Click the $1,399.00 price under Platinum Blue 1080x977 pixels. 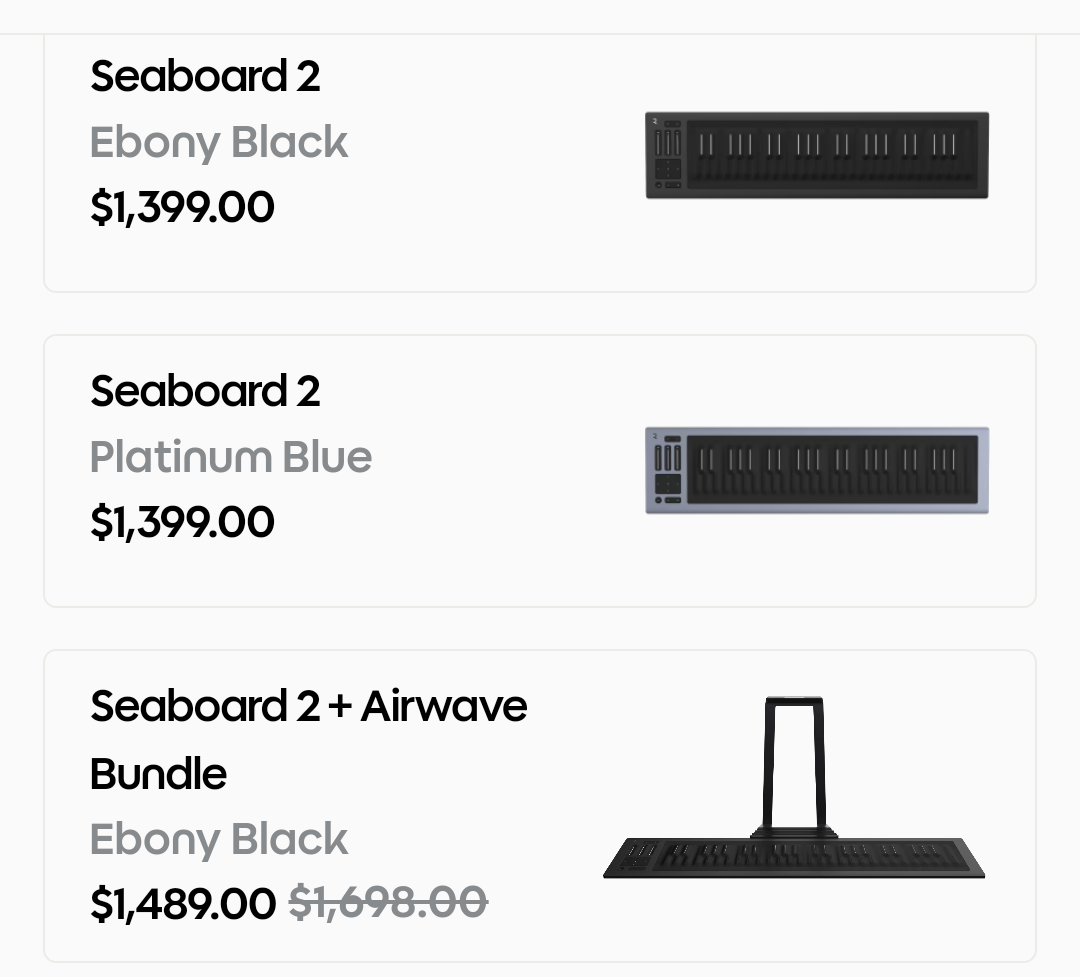[182, 522]
